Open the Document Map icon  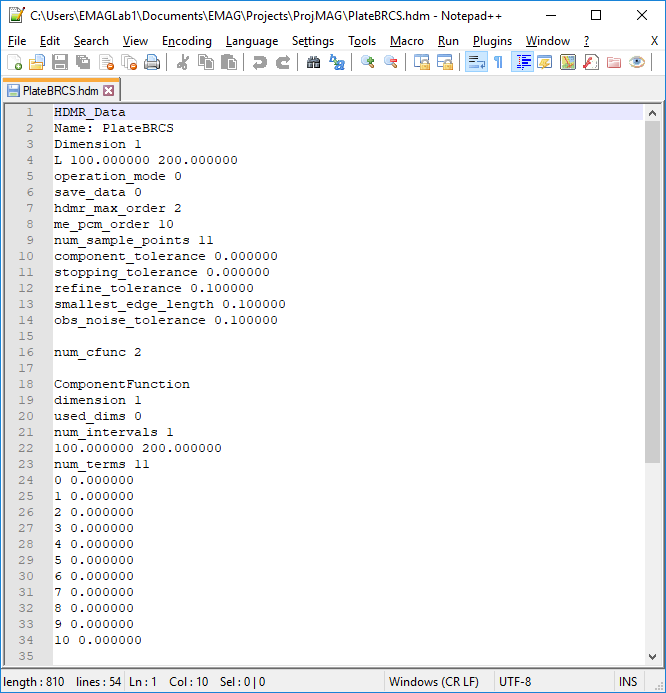pos(567,62)
